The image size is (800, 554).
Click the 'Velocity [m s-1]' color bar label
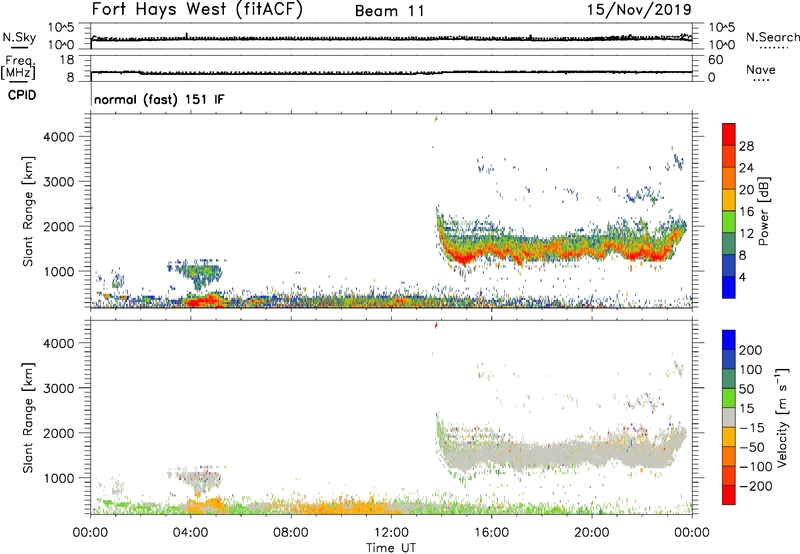coord(782,417)
